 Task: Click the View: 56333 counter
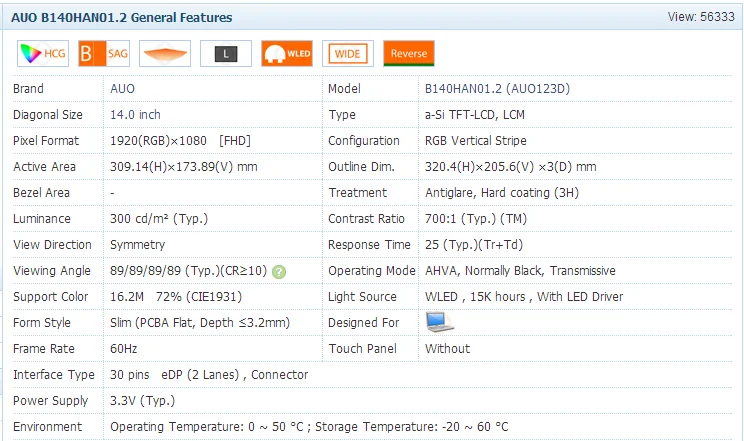tap(701, 17)
